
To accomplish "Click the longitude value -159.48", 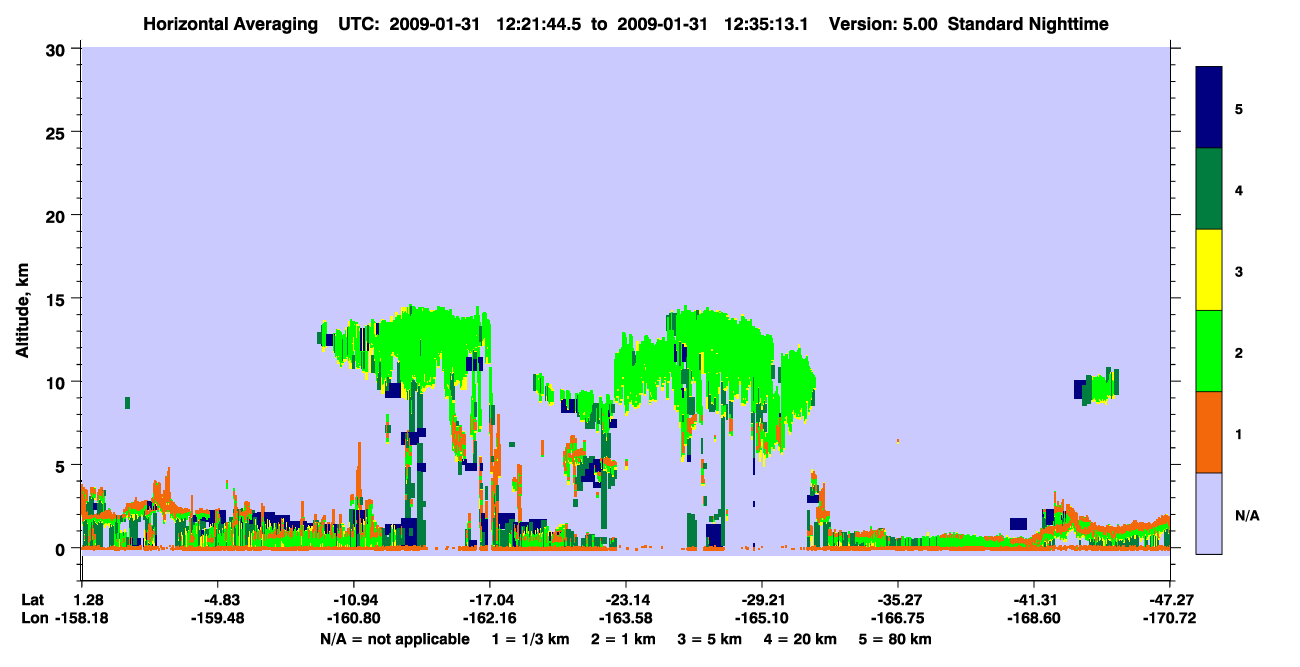I will (217, 619).
